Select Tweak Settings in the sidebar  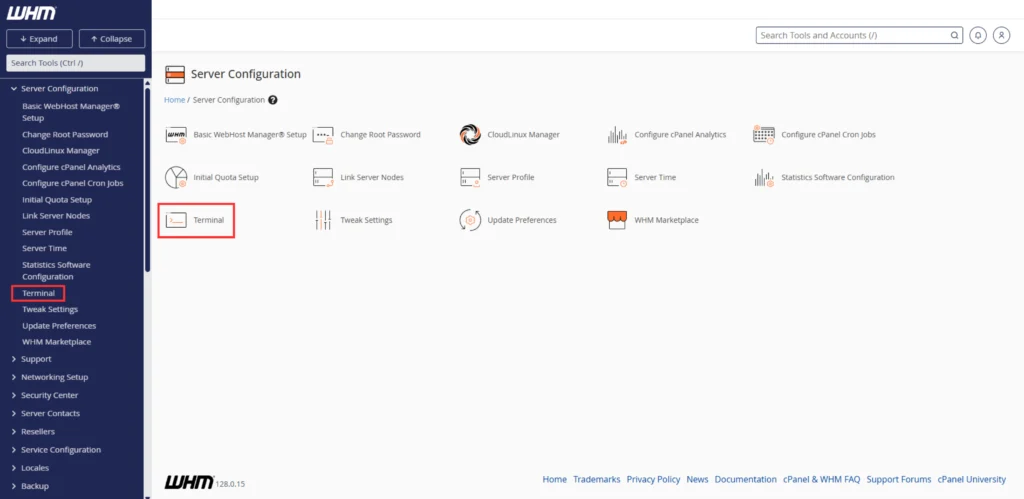coord(50,309)
